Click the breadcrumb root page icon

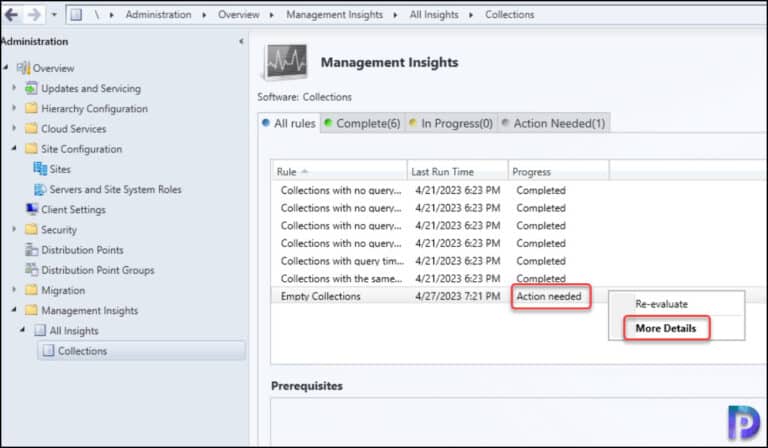tap(76, 15)
